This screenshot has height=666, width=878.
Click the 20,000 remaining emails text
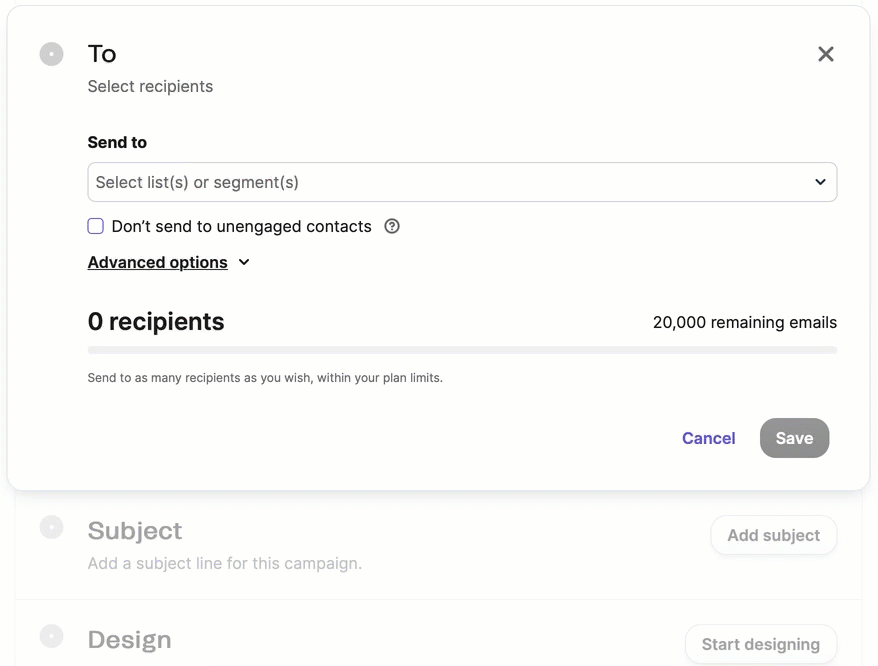click(744, 322)
